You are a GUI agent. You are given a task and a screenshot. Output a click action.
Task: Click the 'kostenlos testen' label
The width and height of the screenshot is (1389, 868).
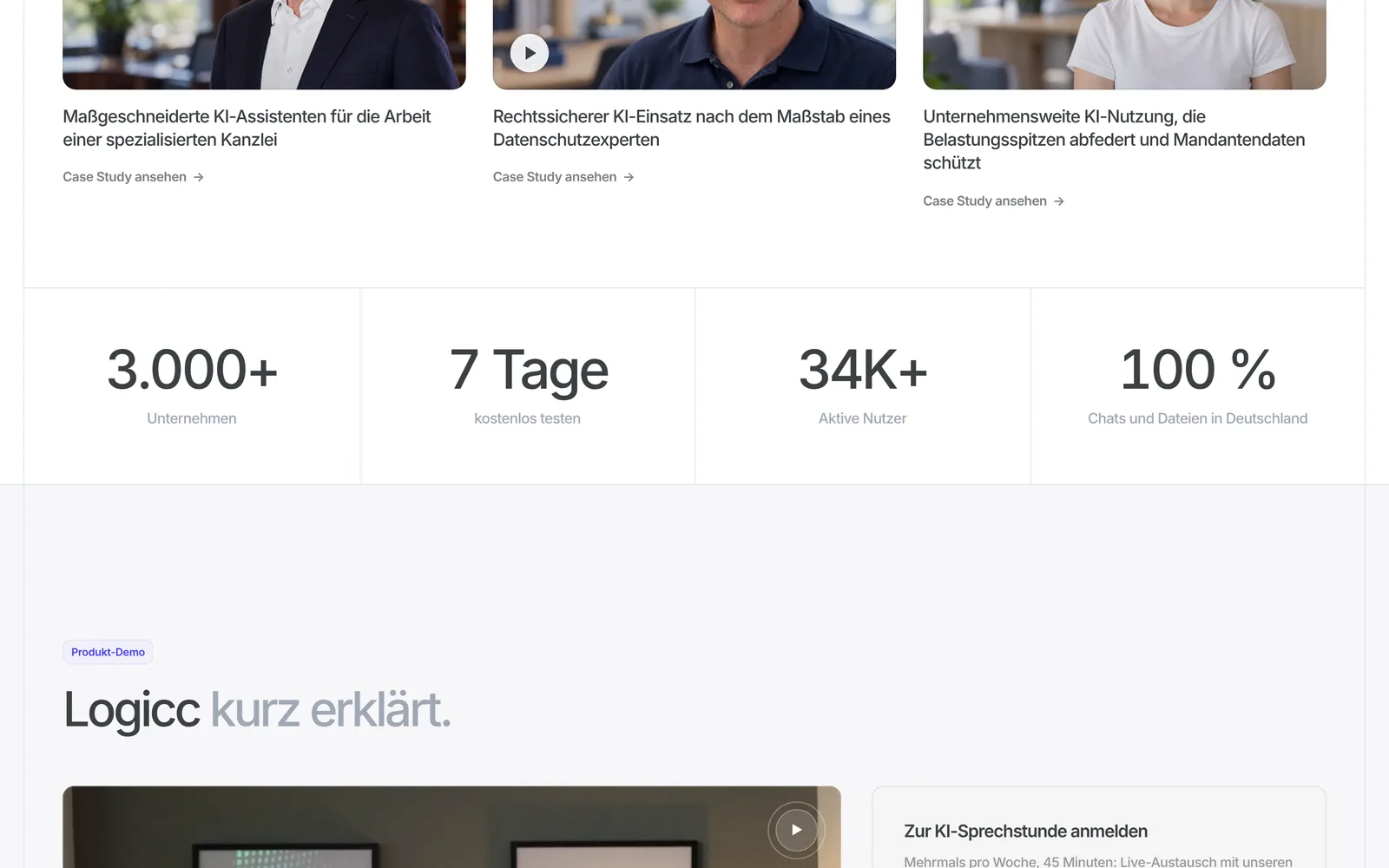527,418
